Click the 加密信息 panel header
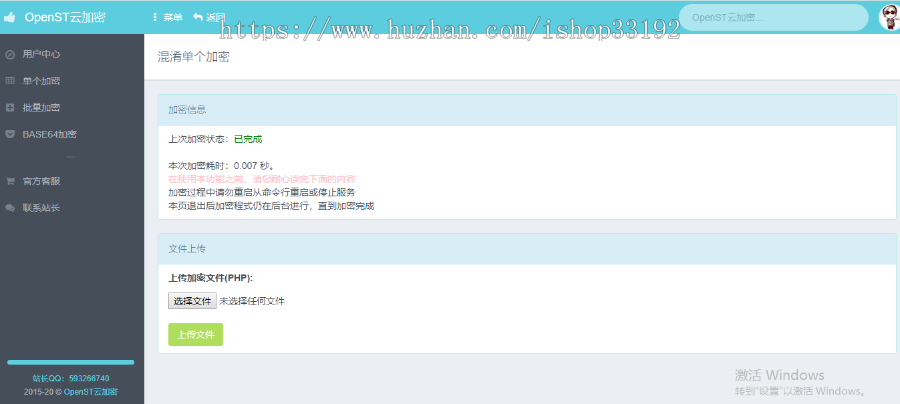Image resolution: width=900 pixels, height=404 pixels. [527, 110]
